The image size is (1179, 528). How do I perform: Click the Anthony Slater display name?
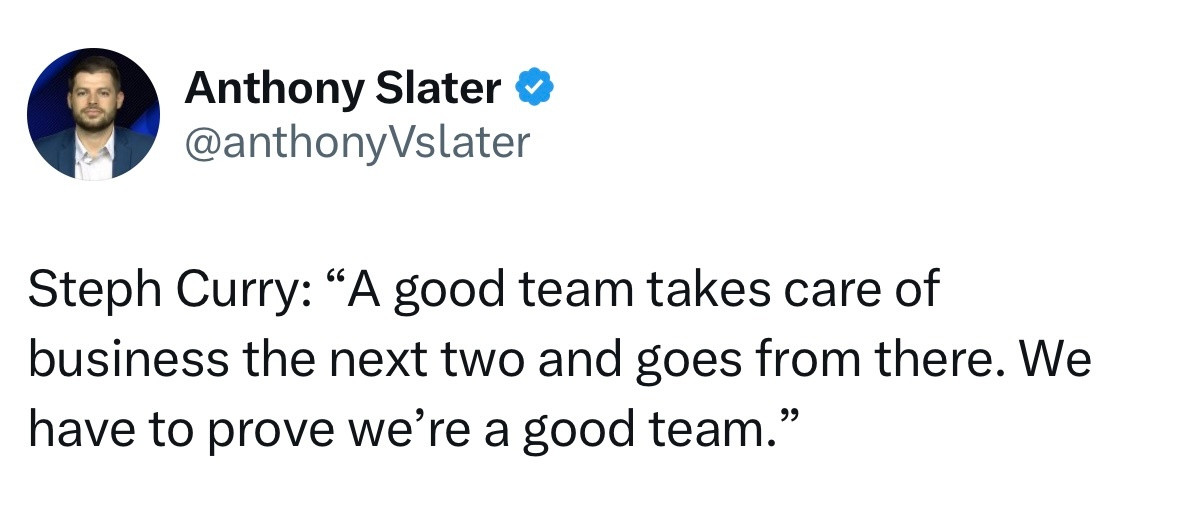[343, 88]
